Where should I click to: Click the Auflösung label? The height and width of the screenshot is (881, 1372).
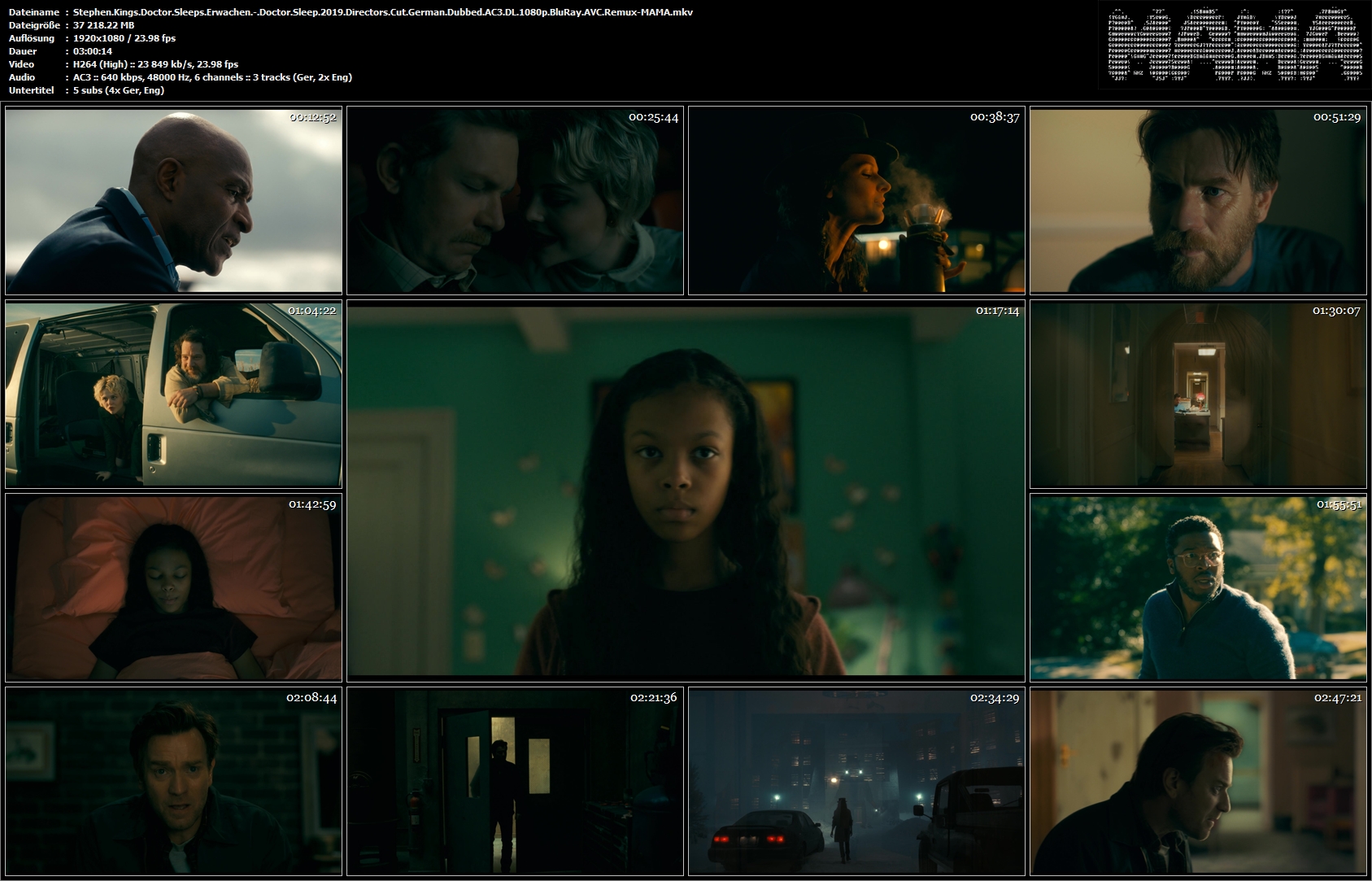click(x=32, y=38)
